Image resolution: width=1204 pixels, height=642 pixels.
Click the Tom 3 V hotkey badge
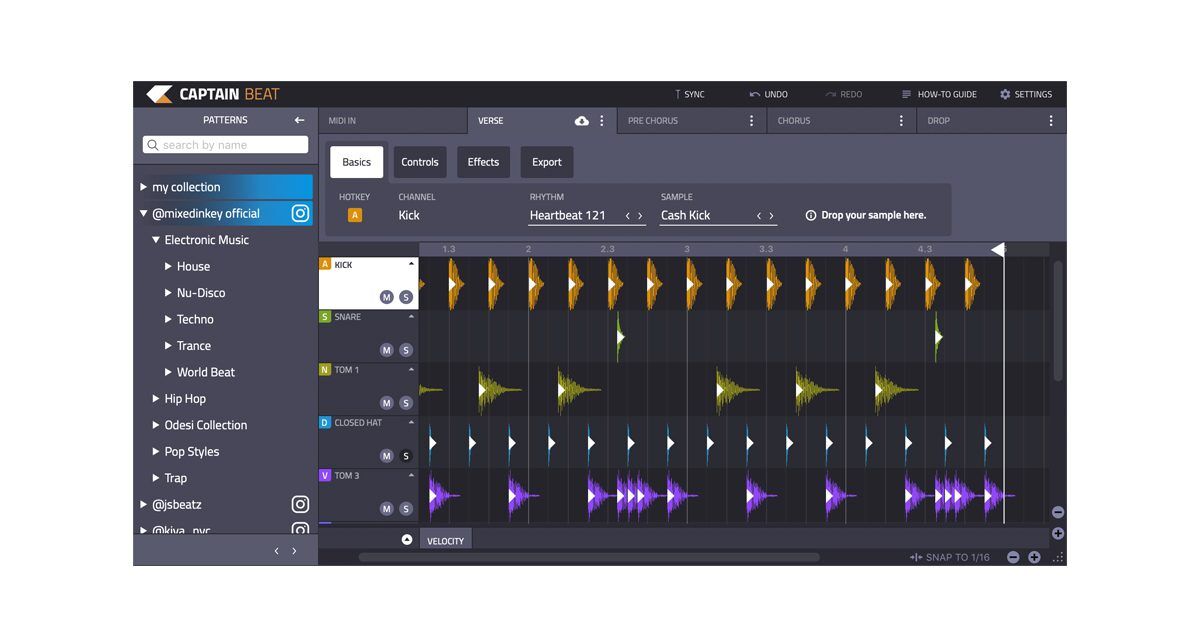pos(325,476)
